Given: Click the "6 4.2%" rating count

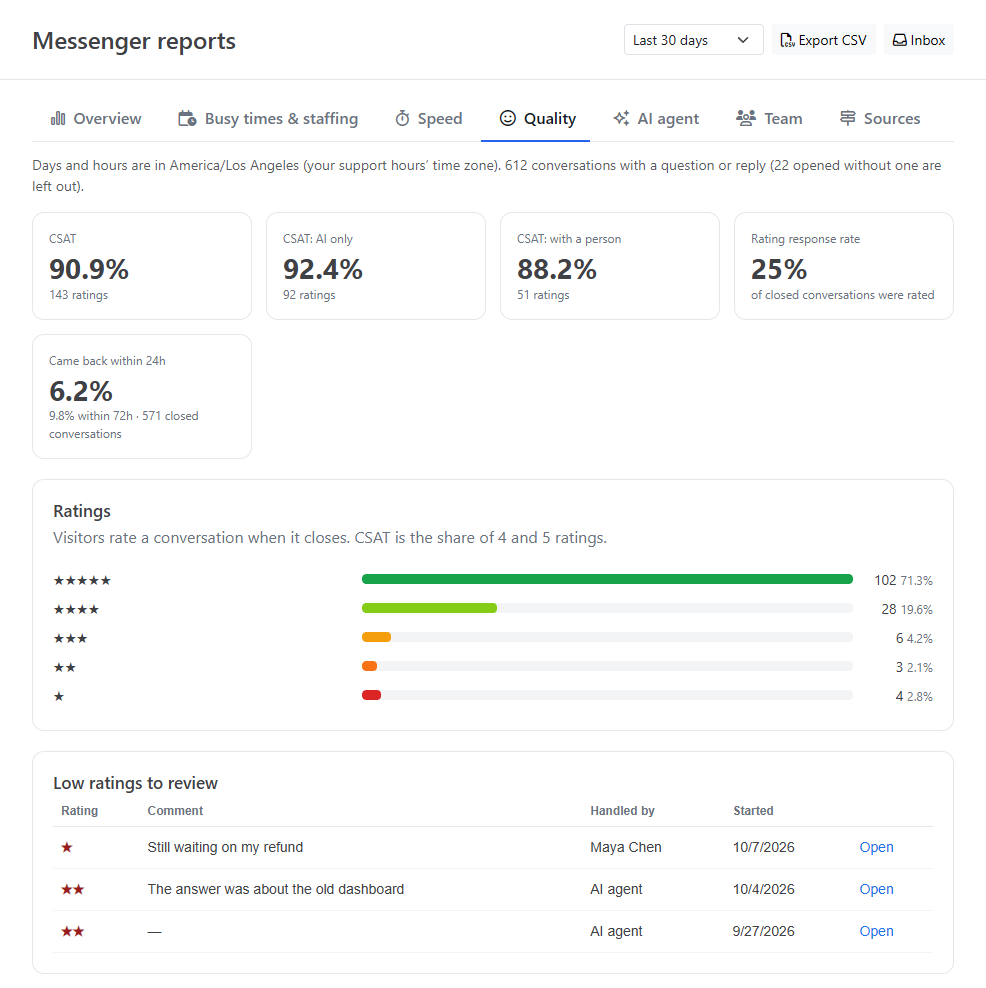Looking at the screenshot, I should (914, 638).
